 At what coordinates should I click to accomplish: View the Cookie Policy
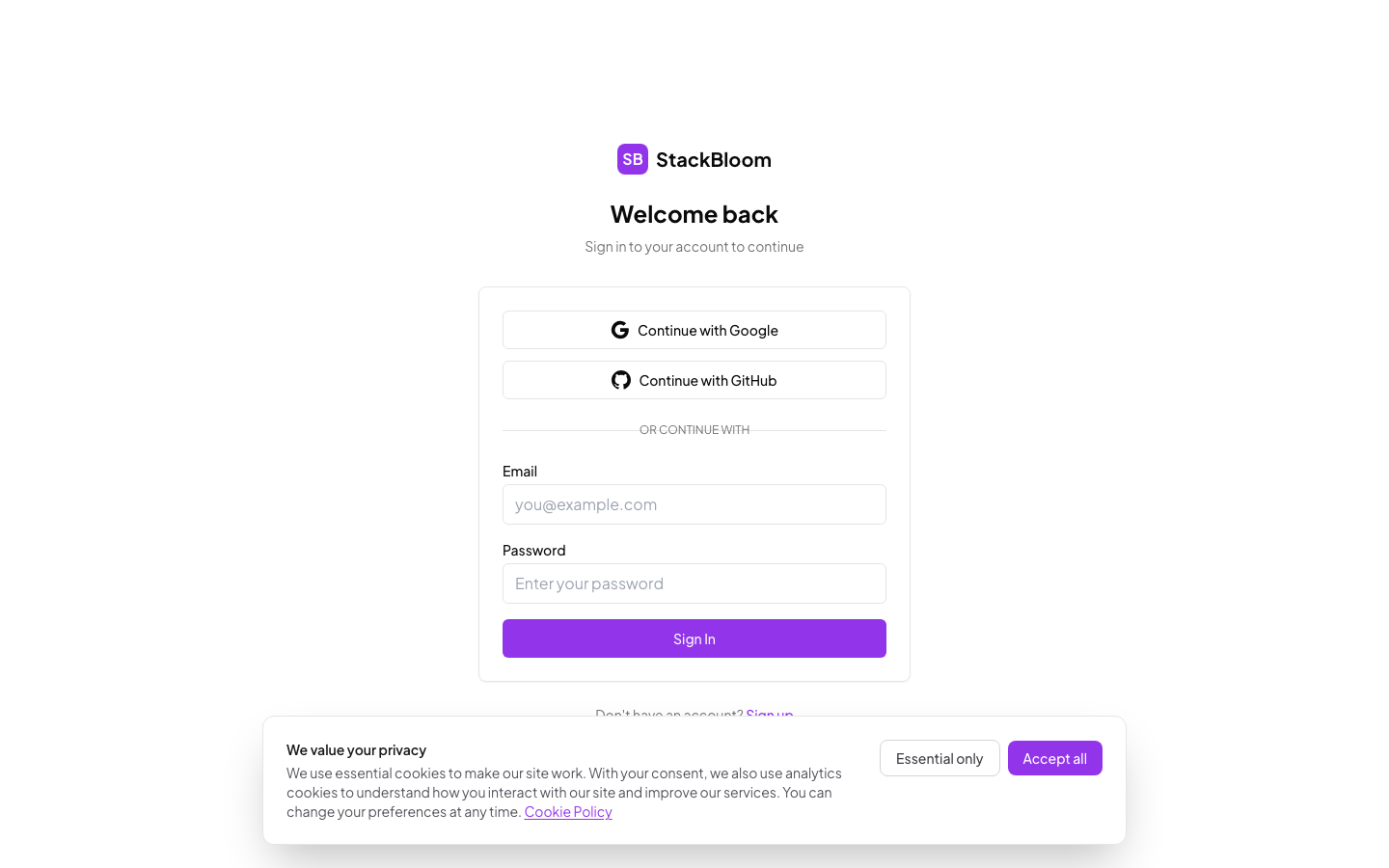(568, 811)
